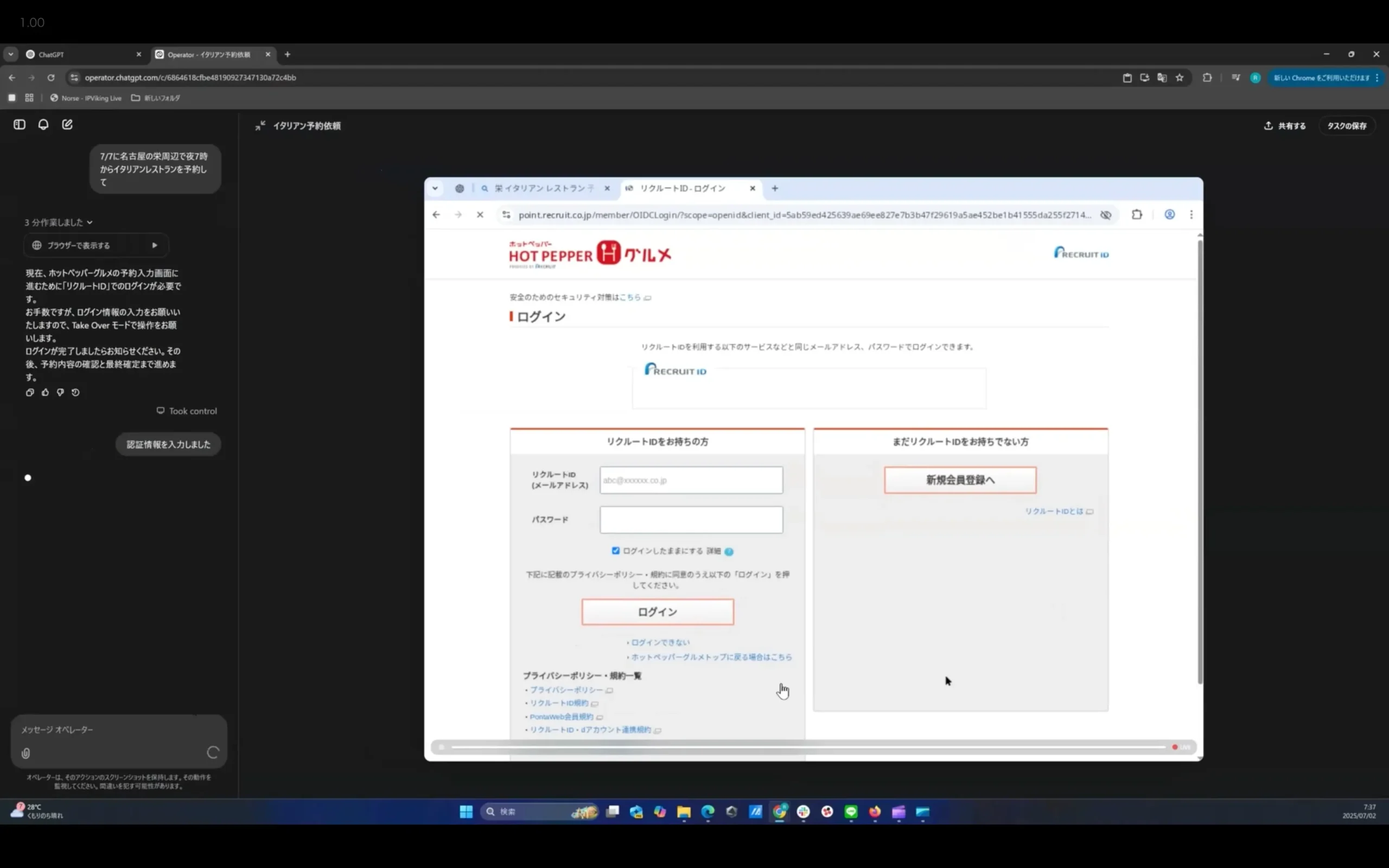Click the attachment paperclip icon
The height and width of the screenshot is (868, 1389).
click(26, 753)
